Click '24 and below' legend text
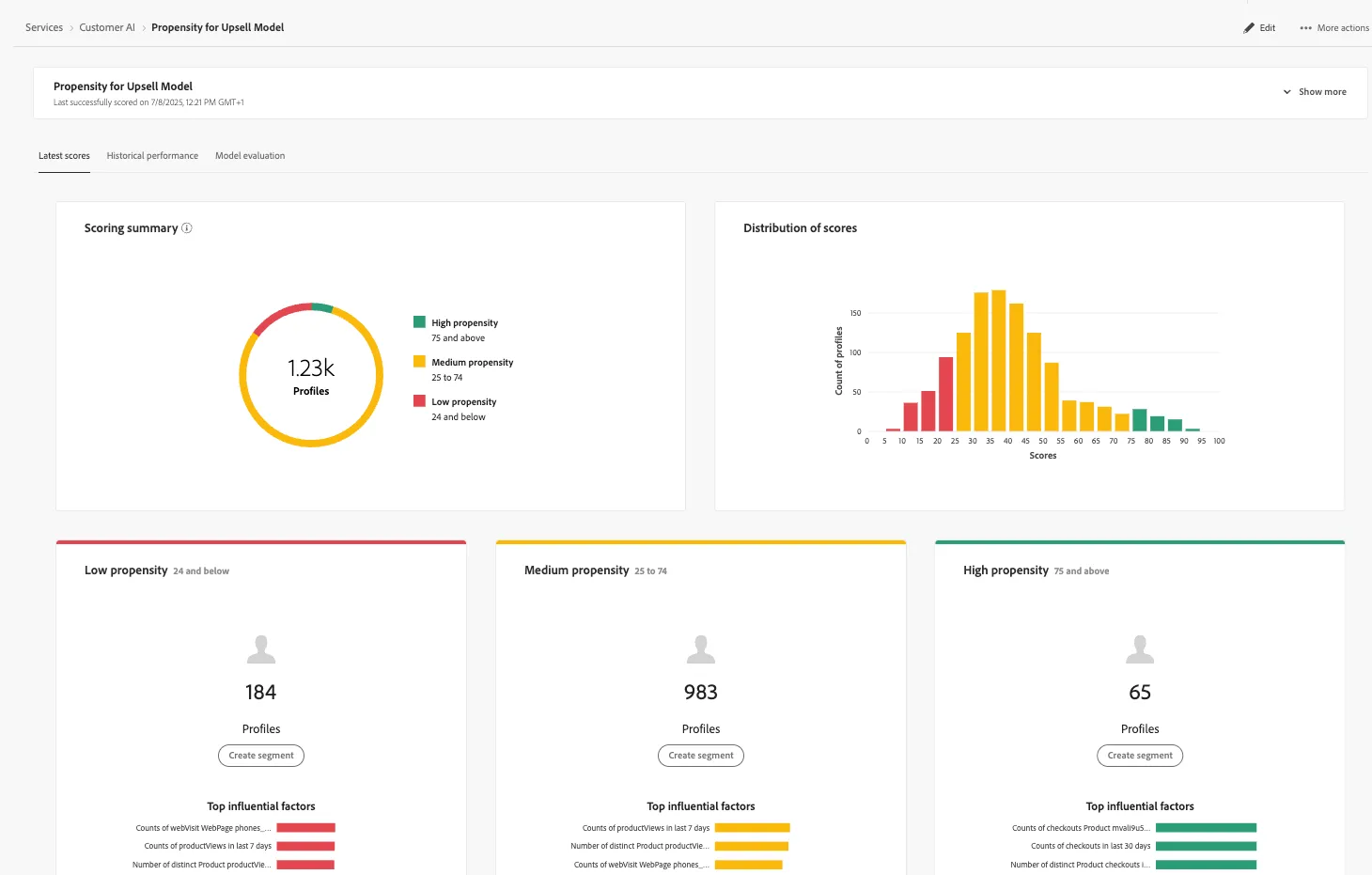This screenshot has height=875, width=1372. coord(459,417)
